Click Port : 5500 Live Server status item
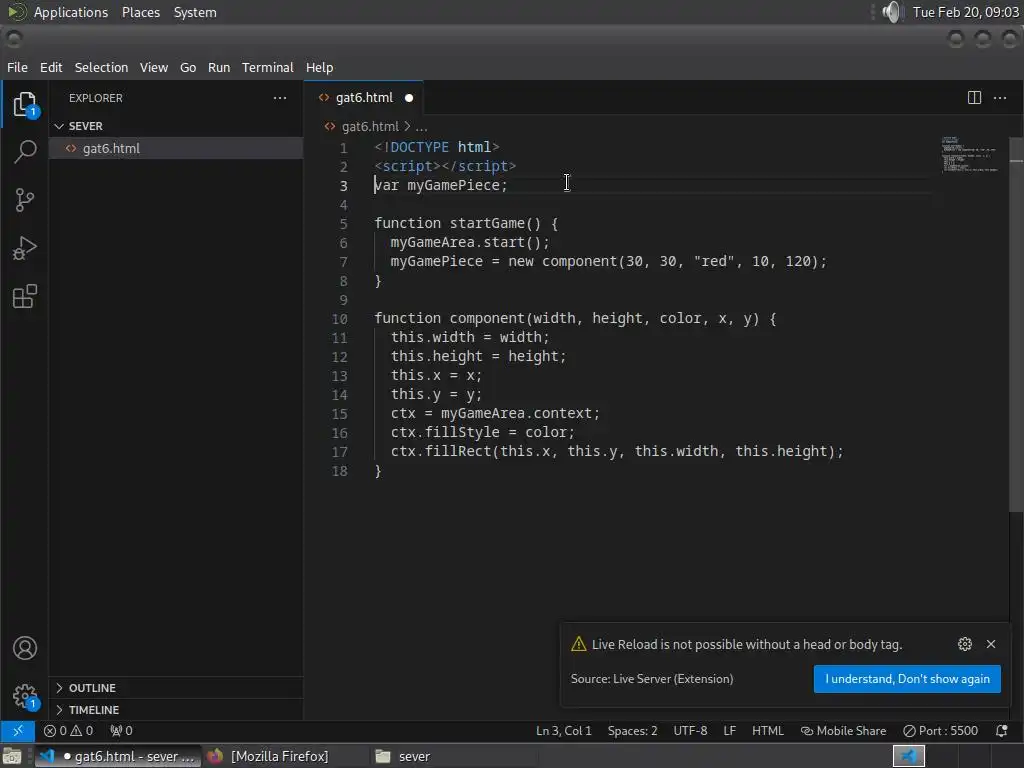The image size is (1024, 768). [x=940, y=731]
